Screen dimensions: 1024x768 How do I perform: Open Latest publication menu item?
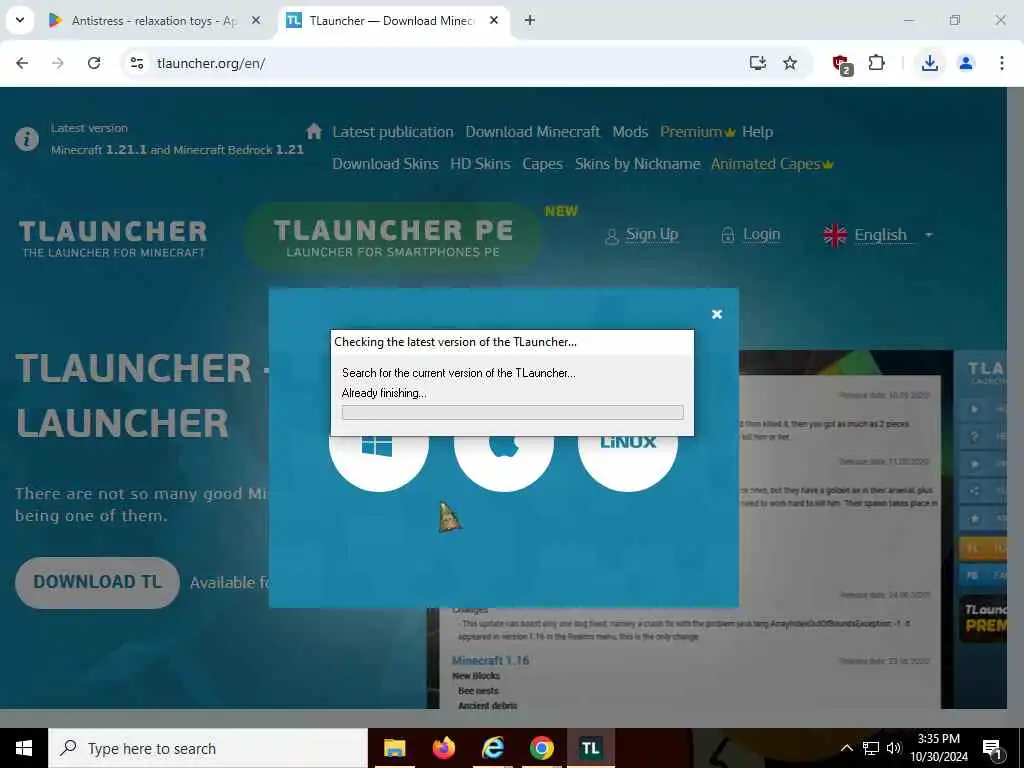coord(392,132)
